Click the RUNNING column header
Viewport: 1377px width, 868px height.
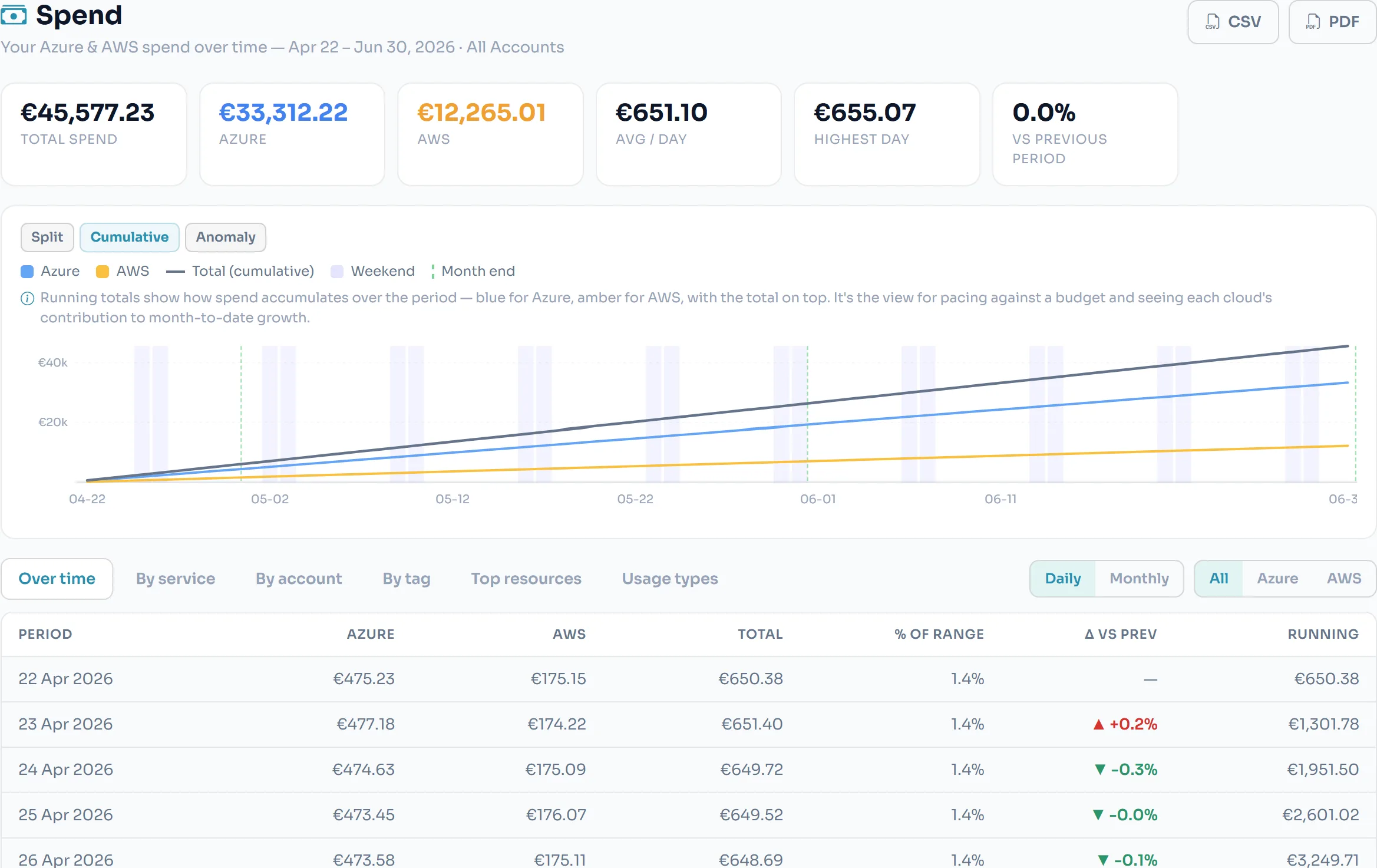pos(1323,634)
